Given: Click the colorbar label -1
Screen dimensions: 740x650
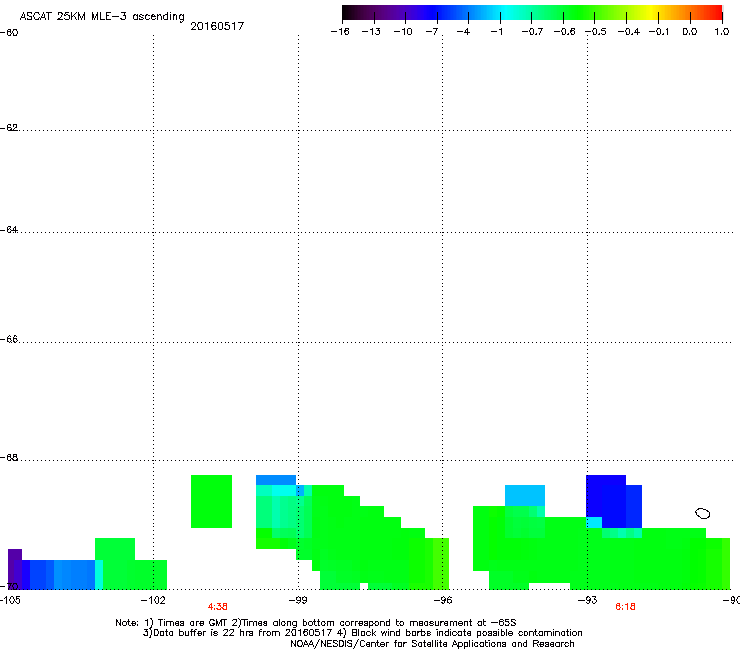Looking at the screenshot, I should tap(496, 32).
